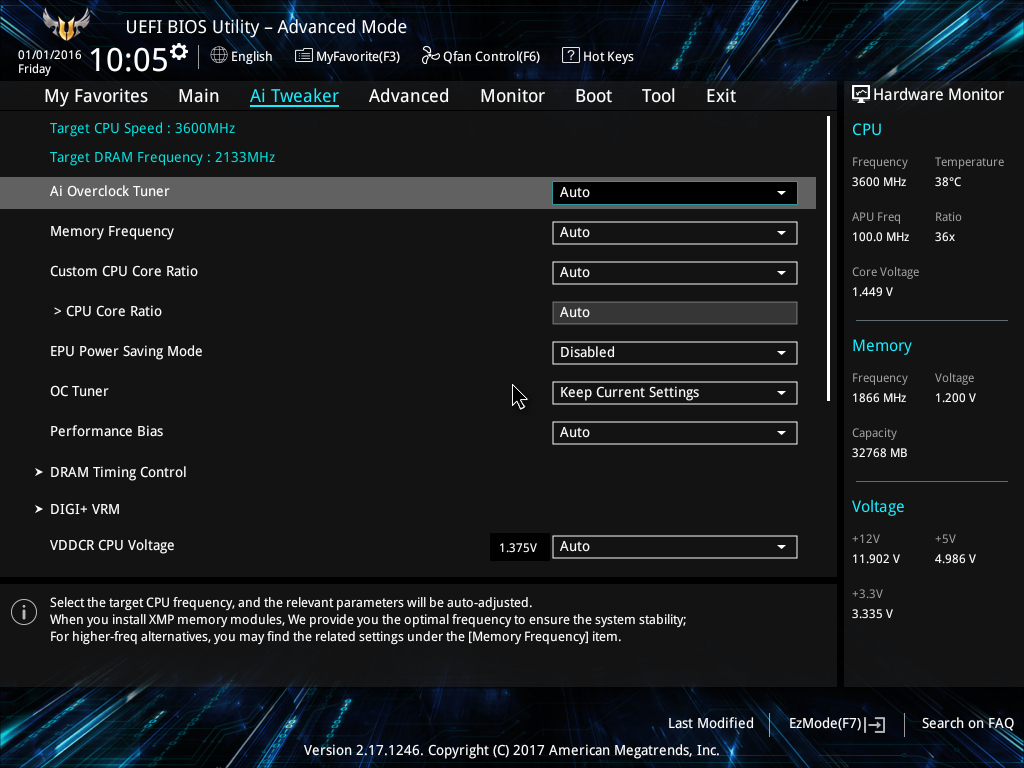Click the Custom CPU Core Ratio label
This screenshot has width=1024, height=768.
123,272
